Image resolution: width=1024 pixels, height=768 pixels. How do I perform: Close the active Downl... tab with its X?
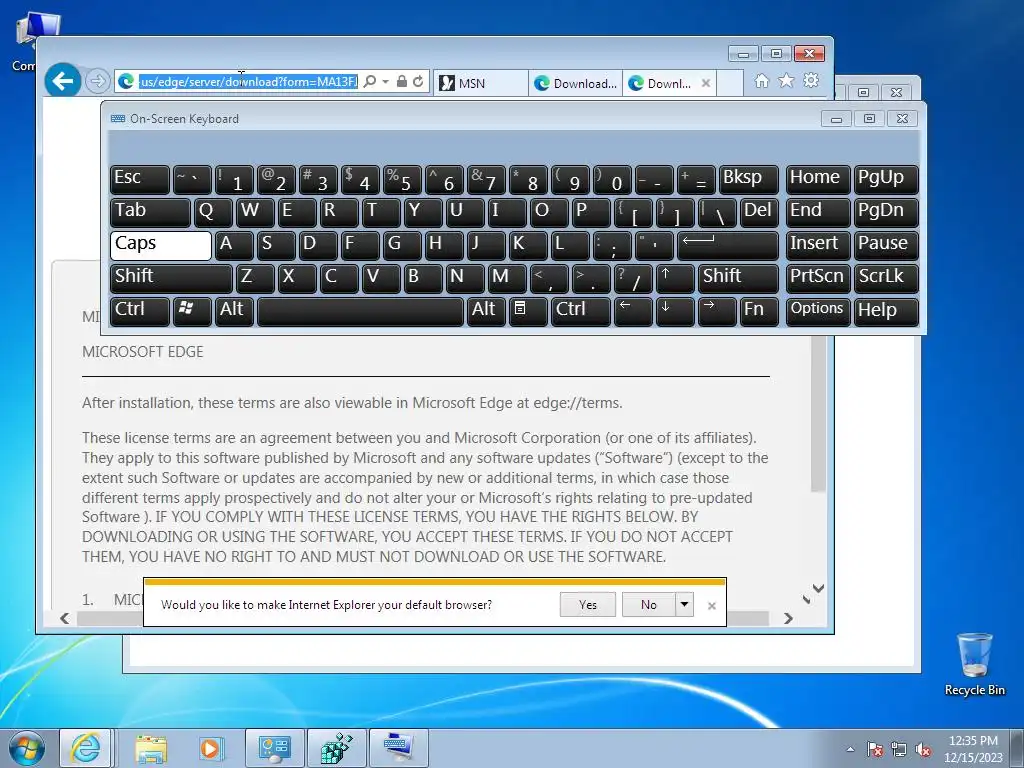pos(706,83)
